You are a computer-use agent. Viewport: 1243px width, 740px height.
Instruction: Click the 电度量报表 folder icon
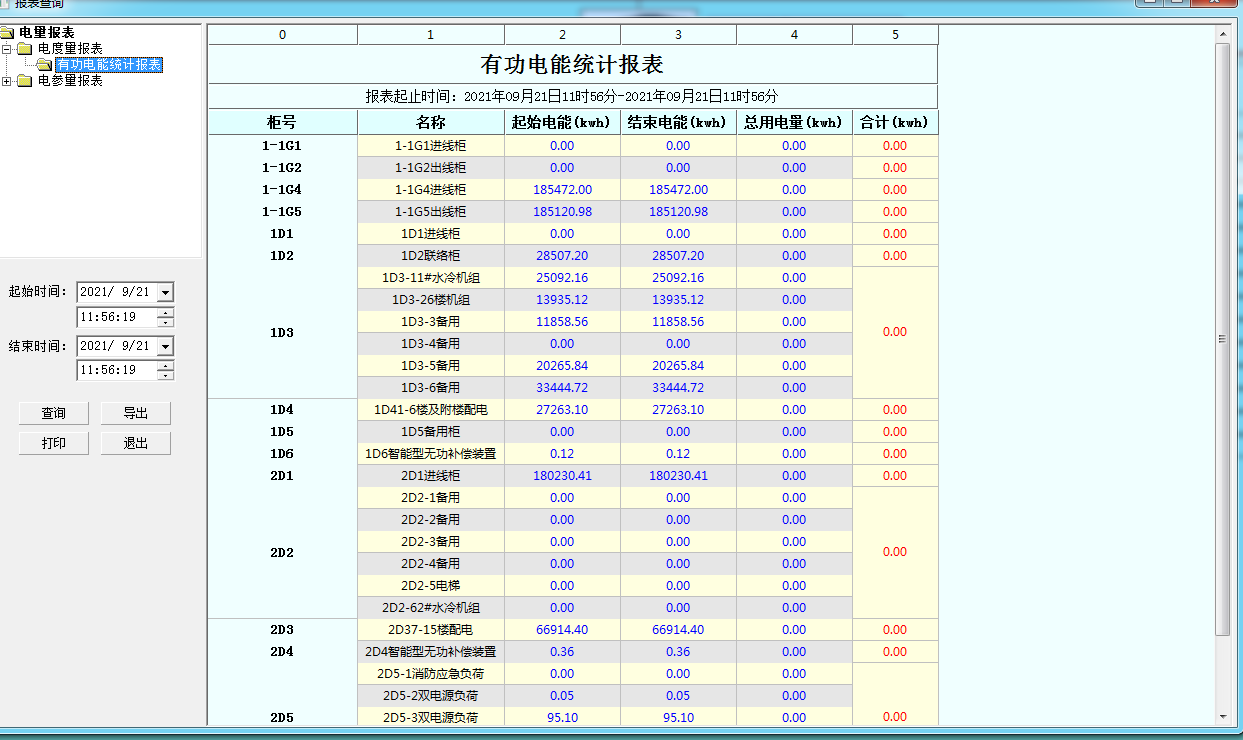click(25, 49)
